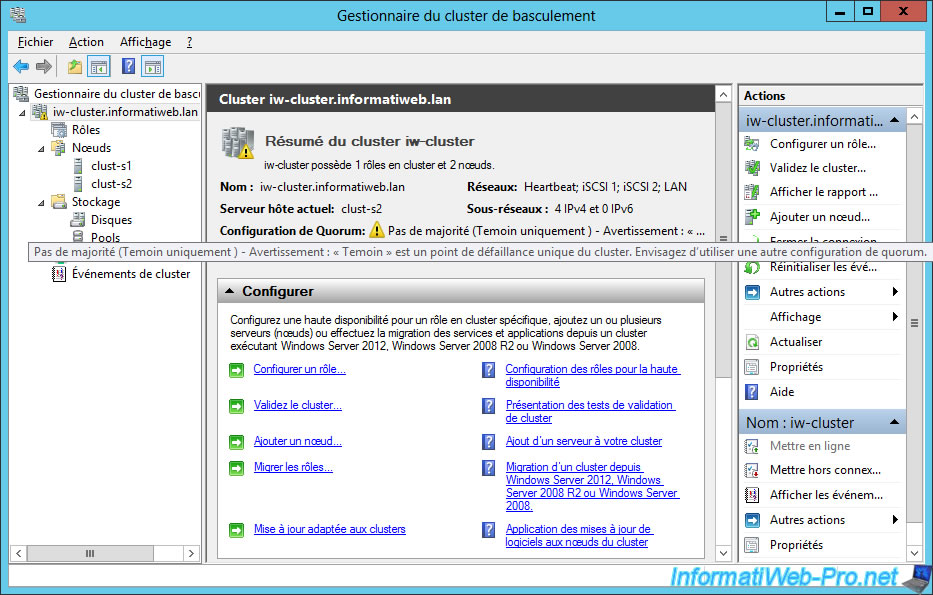The width and height of the screenshot is (933, 595).
Task: Click the Afficher le rapport action icon
Action: coord(752,192)
